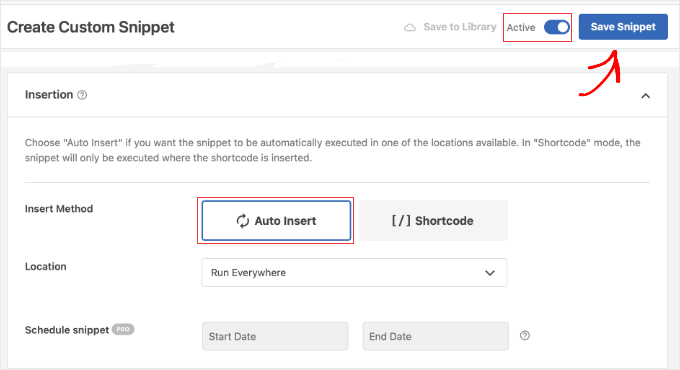Click the Location label
The image size is (680, 370).
point(46,266)
